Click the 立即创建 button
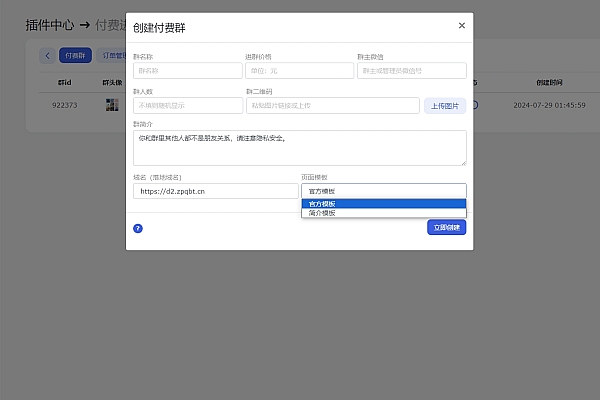 pos(447,227)
